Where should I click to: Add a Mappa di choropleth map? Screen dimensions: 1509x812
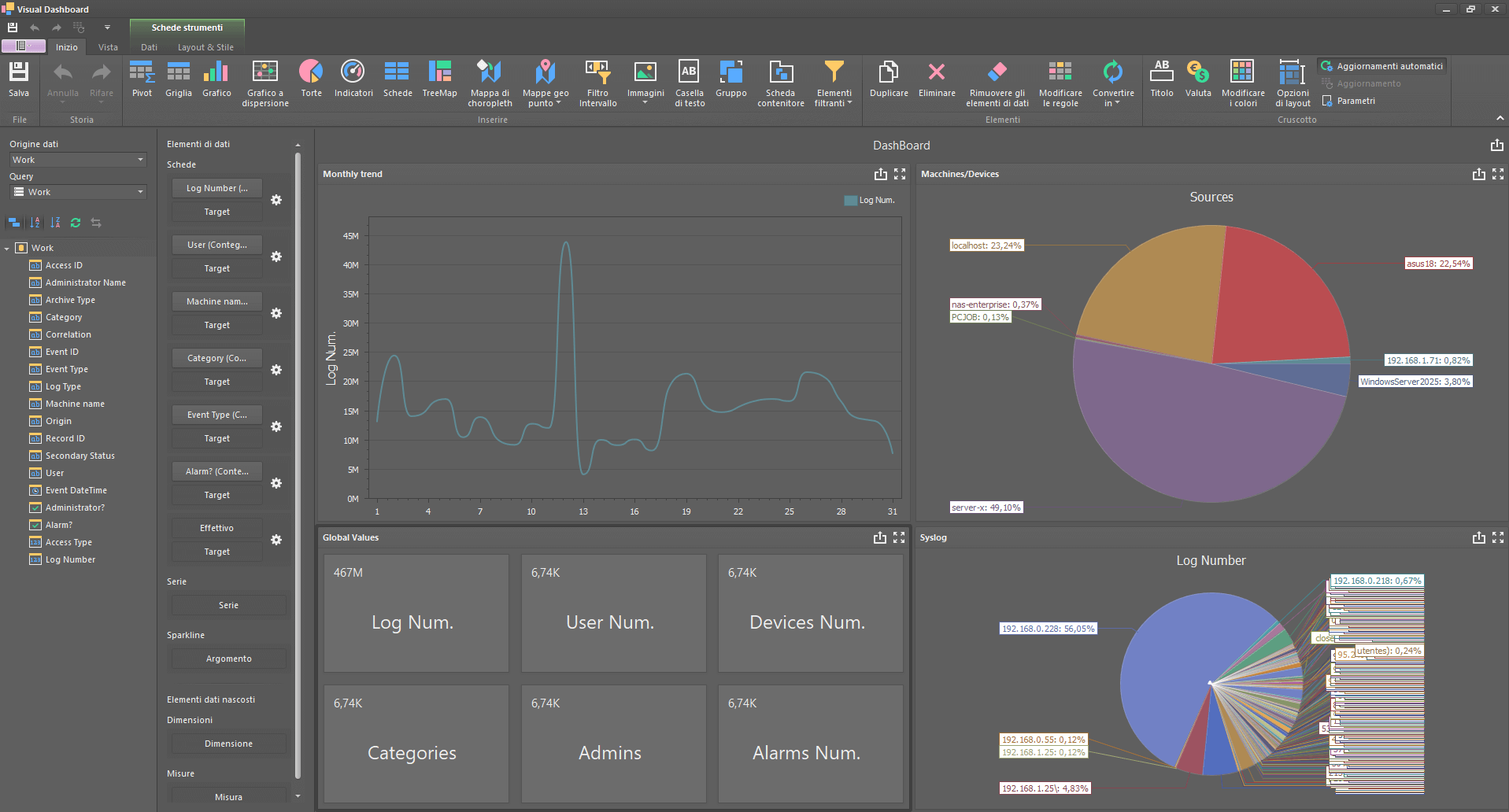(x=490, y=83)
